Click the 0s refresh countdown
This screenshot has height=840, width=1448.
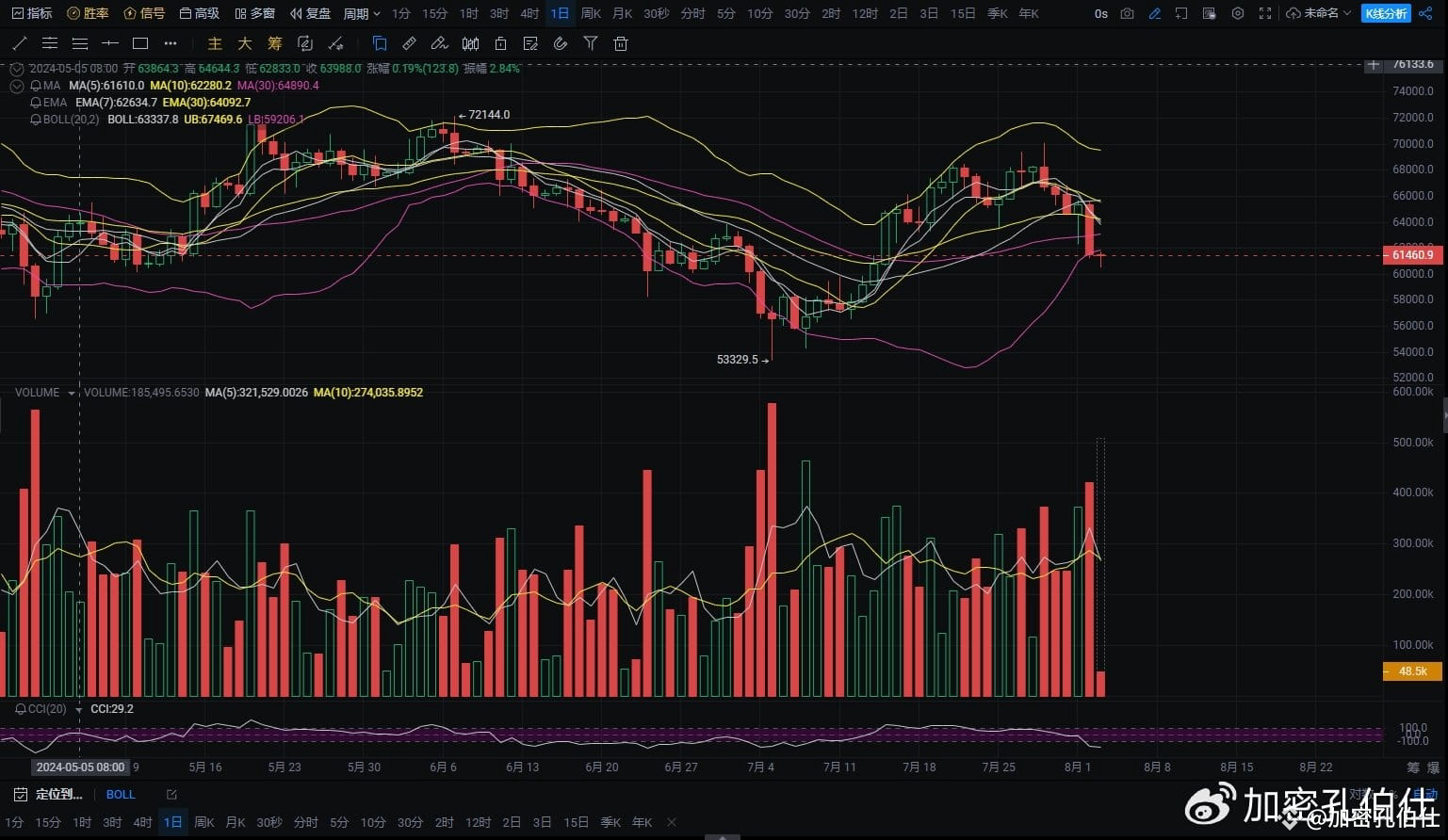click(1101, 13)
